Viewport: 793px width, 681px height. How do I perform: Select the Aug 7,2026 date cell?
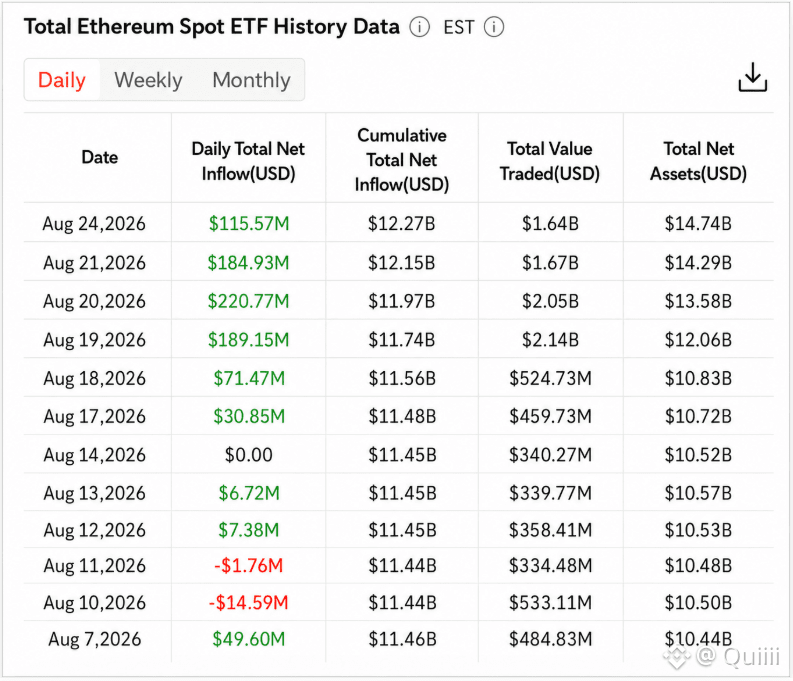[95, 640]
